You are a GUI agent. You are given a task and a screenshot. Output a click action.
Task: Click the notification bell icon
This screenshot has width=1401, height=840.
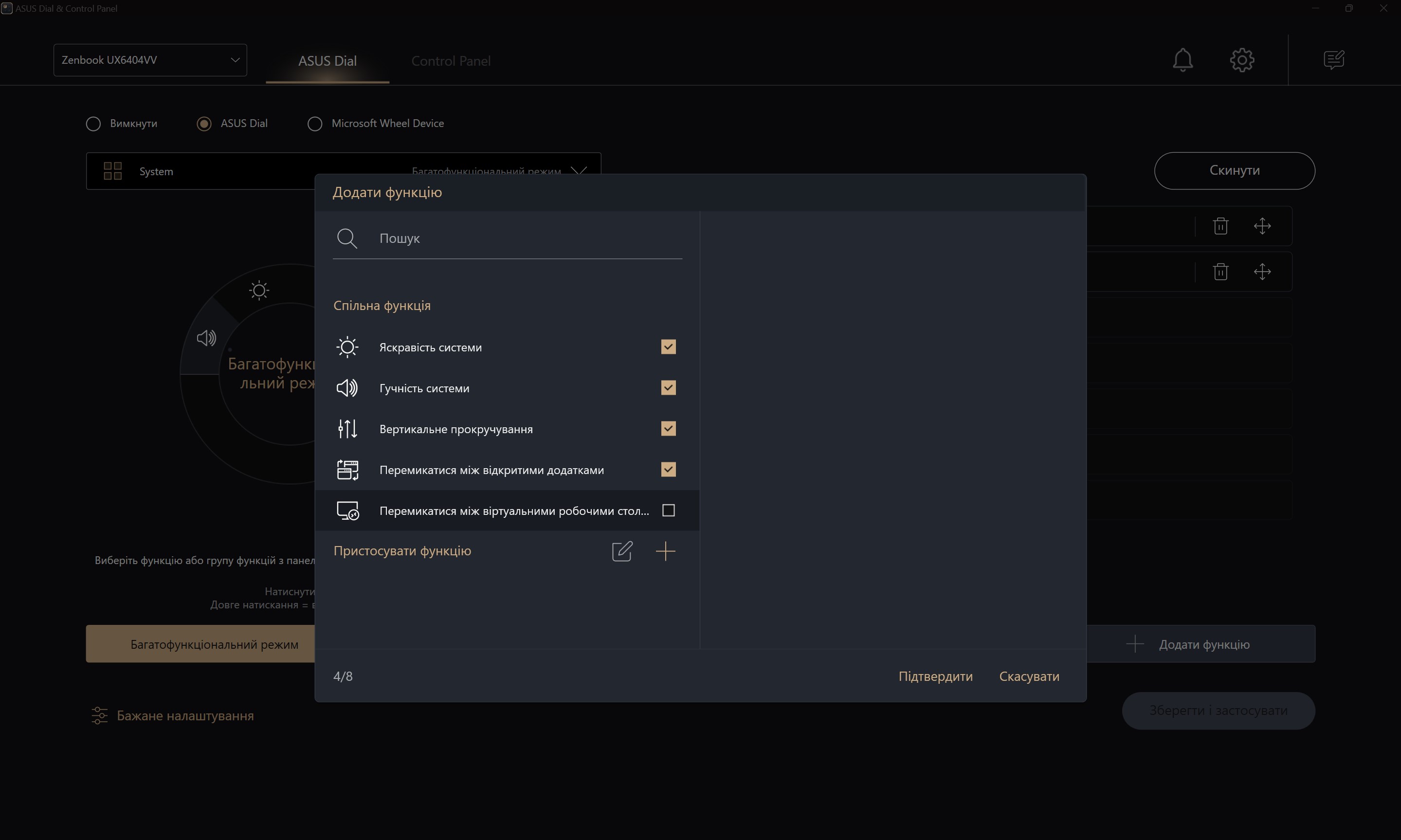1182,59
